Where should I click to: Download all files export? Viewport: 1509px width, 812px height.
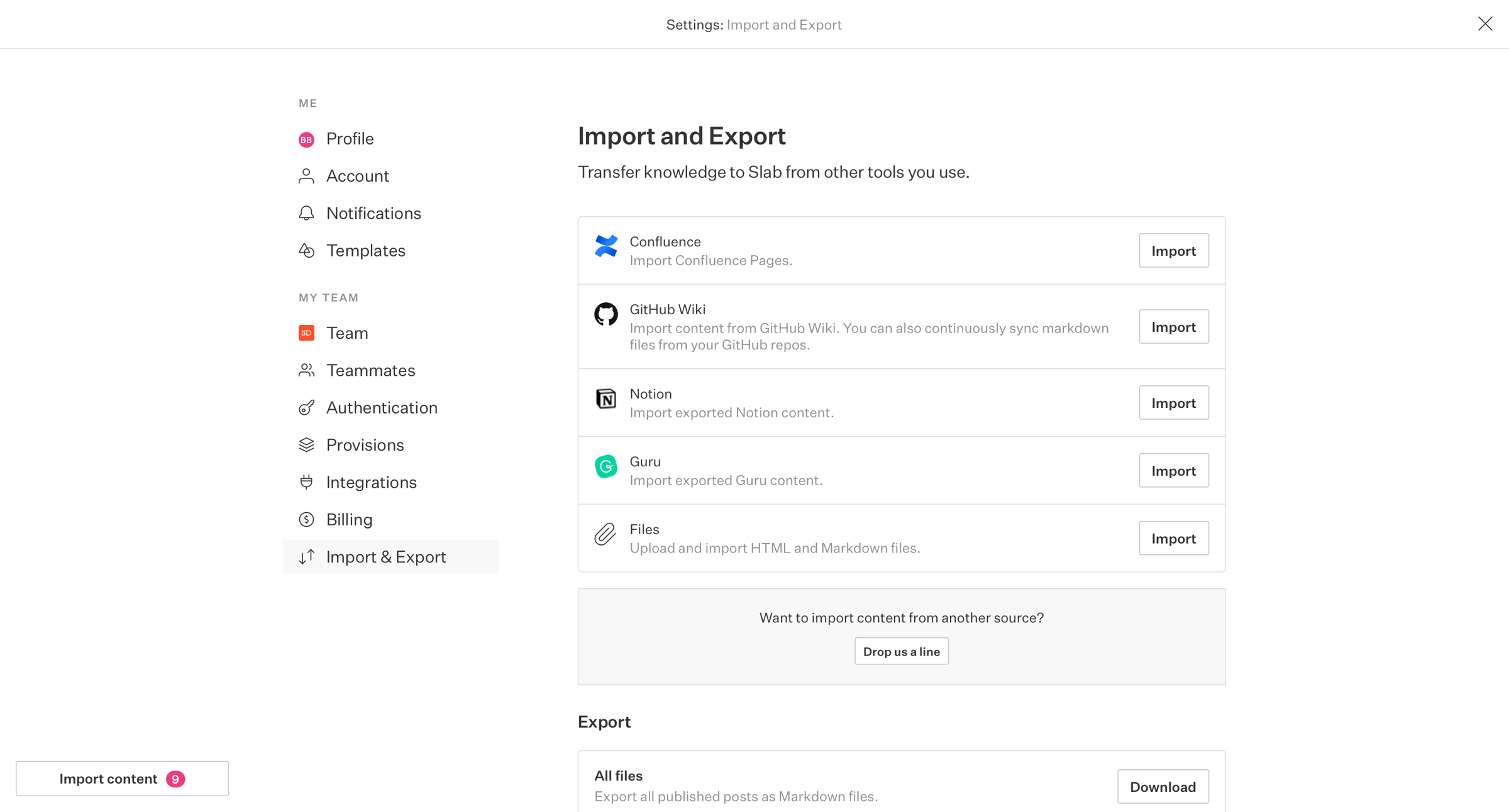pos(1163,786)
